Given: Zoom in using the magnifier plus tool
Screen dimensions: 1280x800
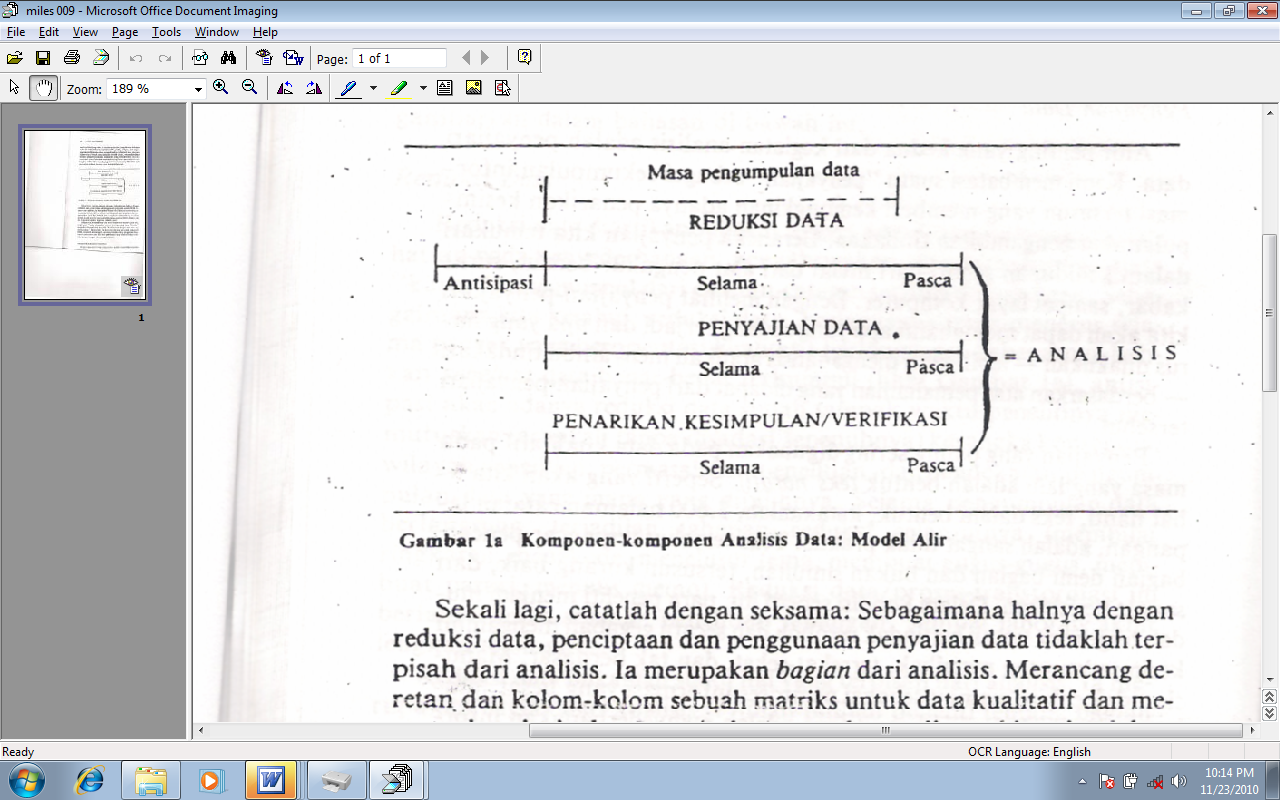Looking at the screenshot, I should [220, 87].
